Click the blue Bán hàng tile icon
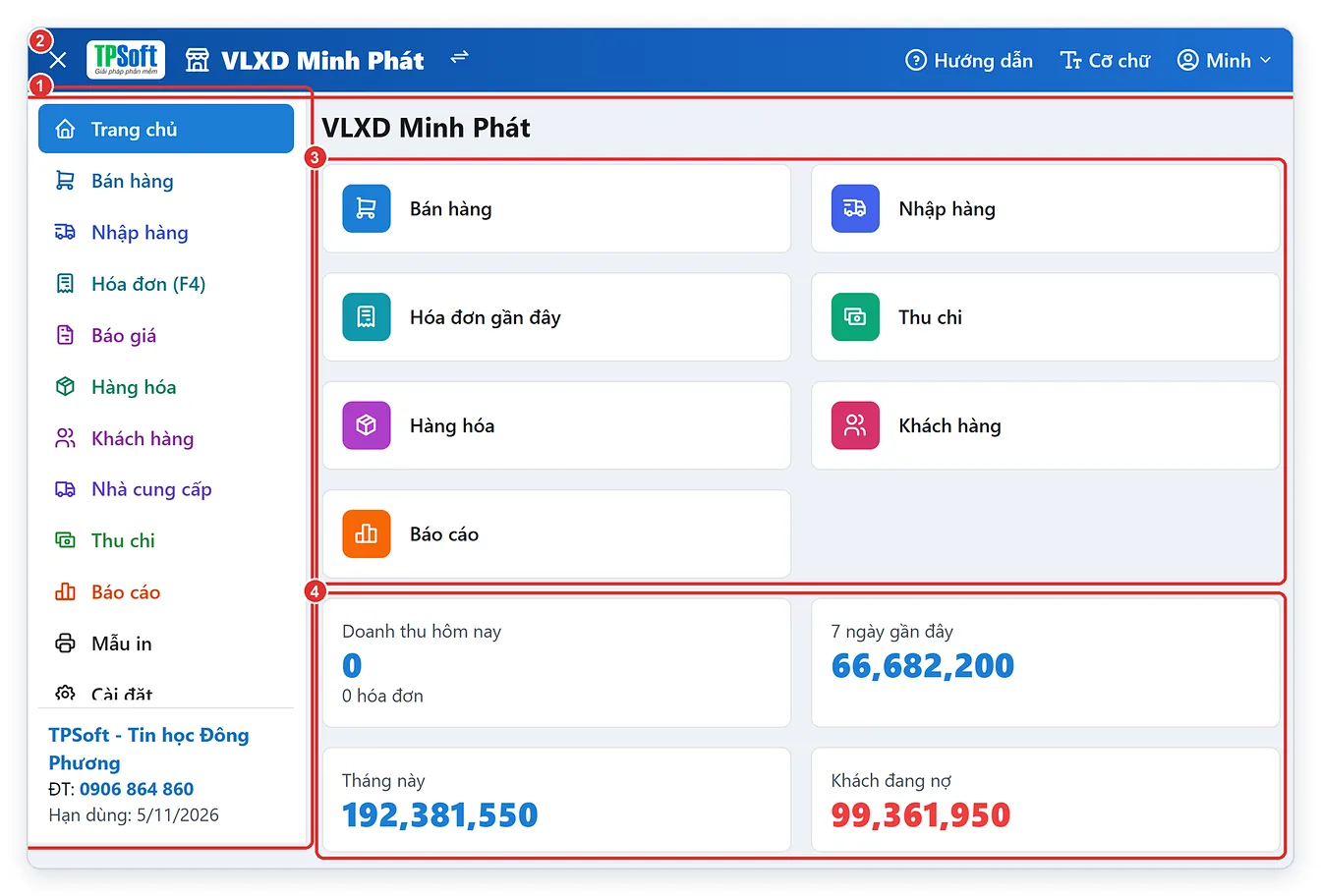Viewport: 1321px width, 896px height. [367, 208]
